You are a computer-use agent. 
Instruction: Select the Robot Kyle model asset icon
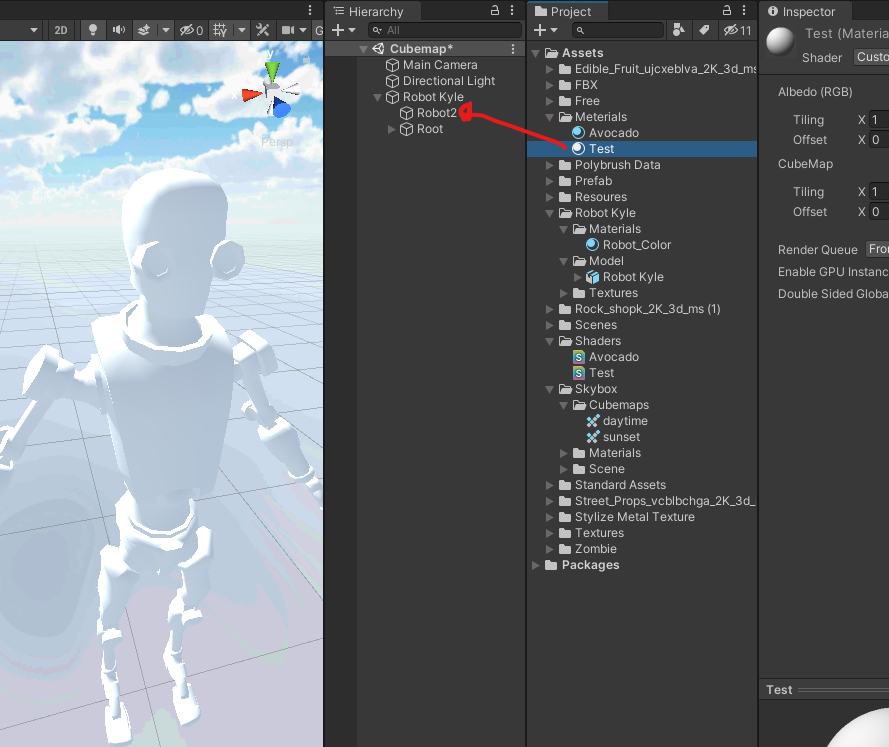[592, 277]
